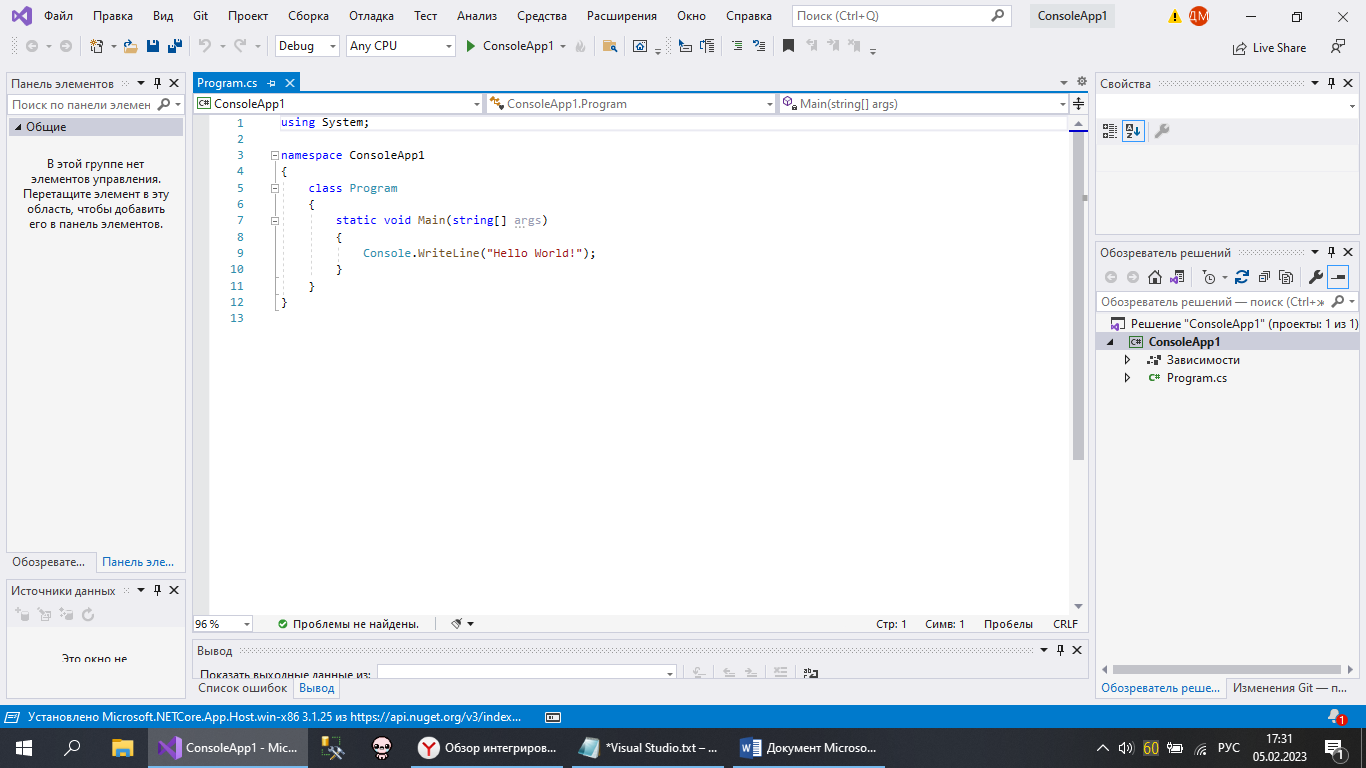Click Collapse All icon in Solution Explorer

pyautogui.click(x=1264, y=277)
